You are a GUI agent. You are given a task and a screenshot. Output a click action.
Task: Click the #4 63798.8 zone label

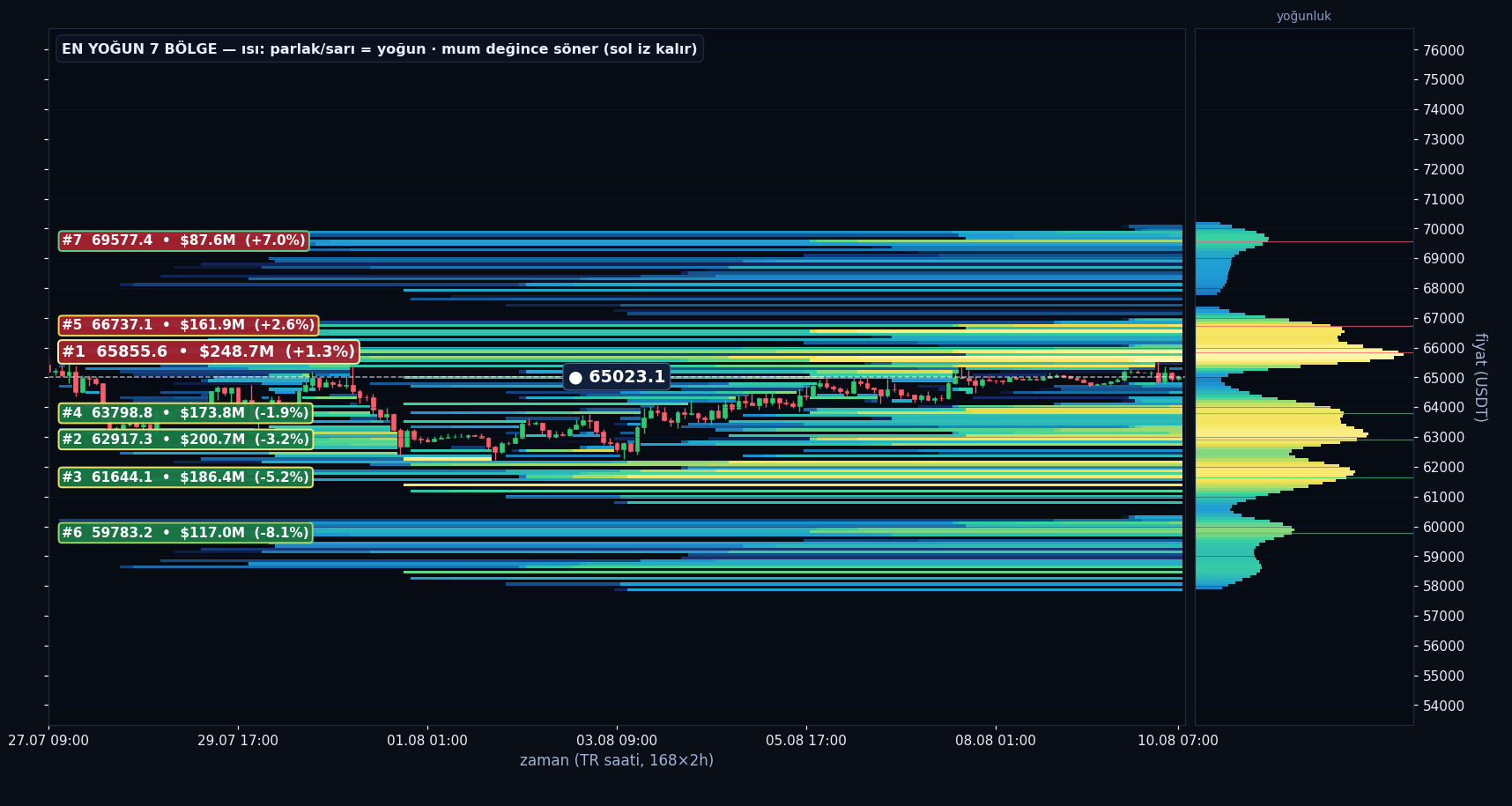(x=185, y=412)
